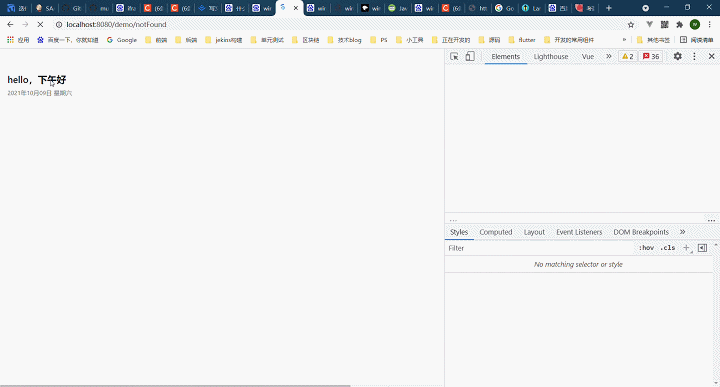
Task: Open the 2 warnings counter
Action: (x=627, y=56)
